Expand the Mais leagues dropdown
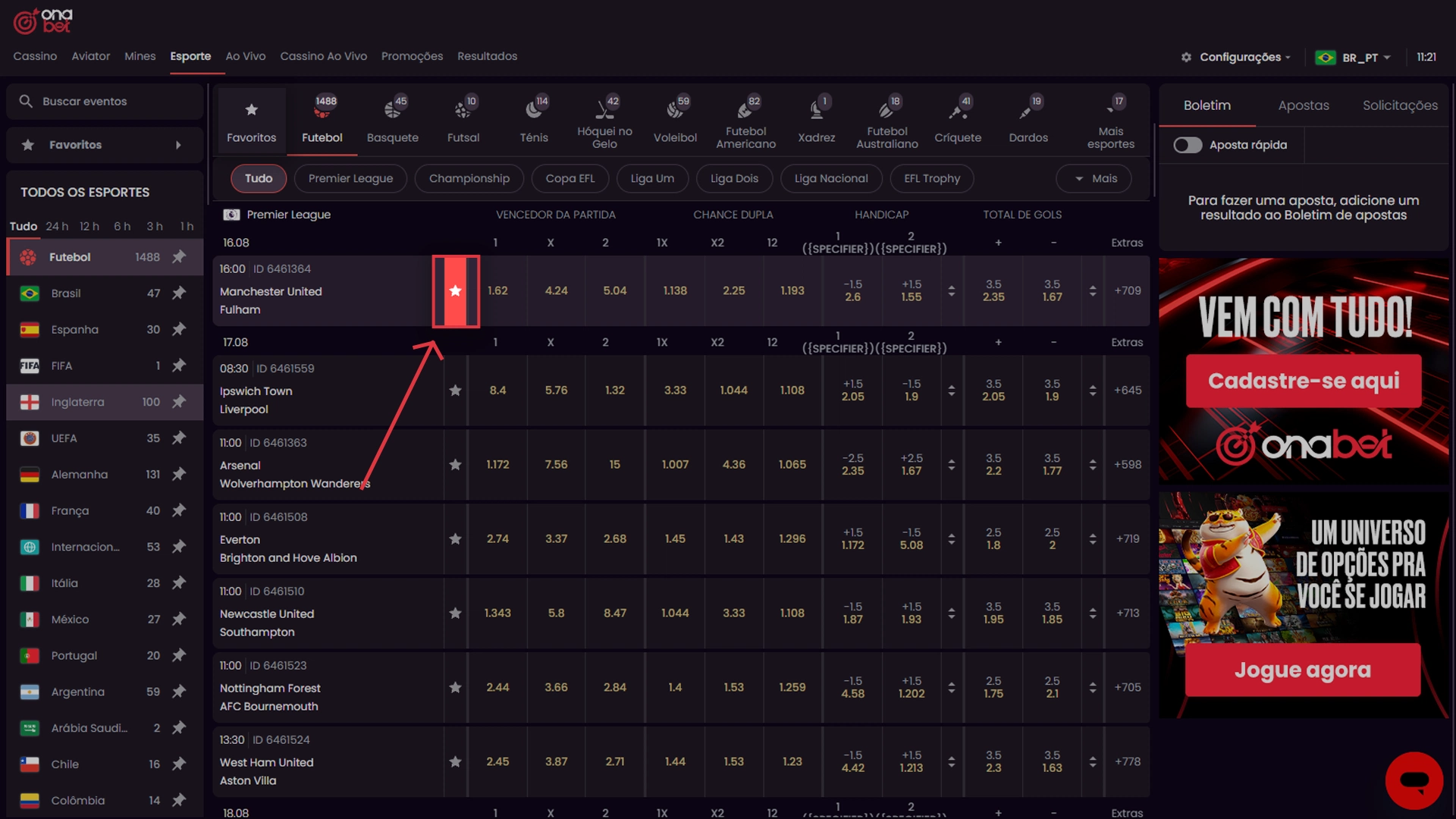Viewport: 1456px width, 819px height. pyautogui.click(x=1094, y=178)
